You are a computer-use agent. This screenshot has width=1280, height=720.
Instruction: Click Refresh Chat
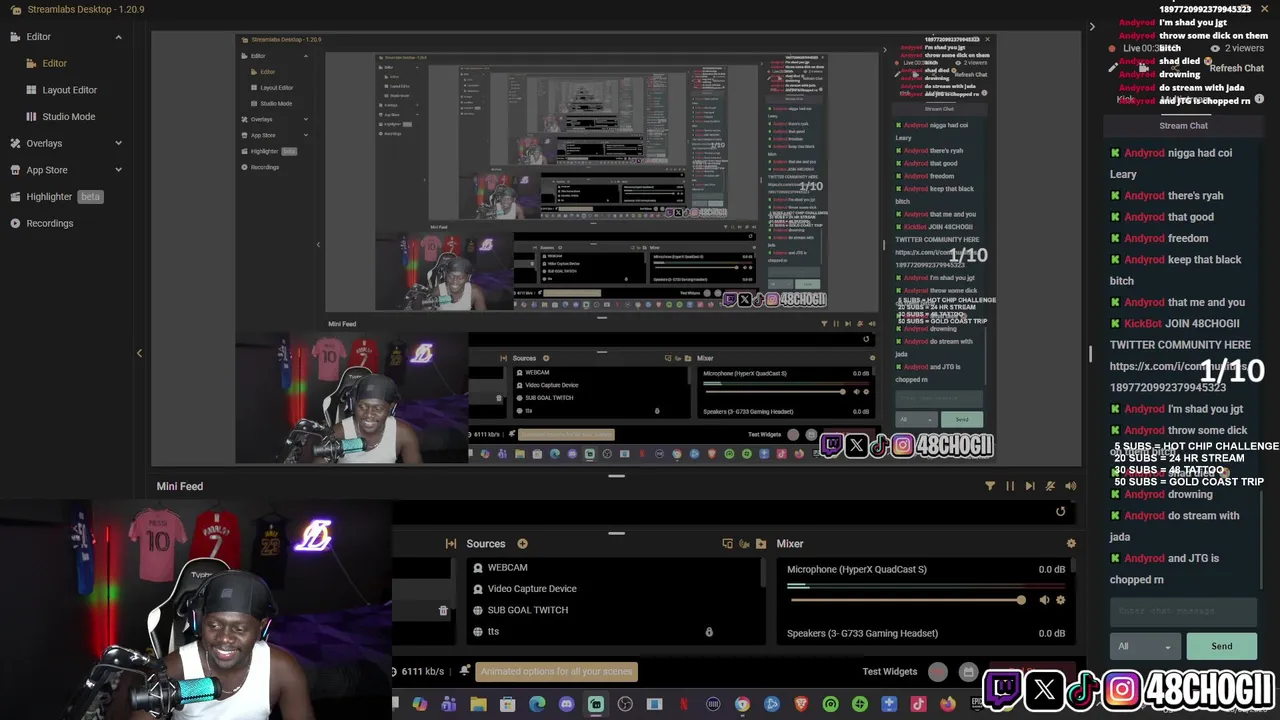1236,68
